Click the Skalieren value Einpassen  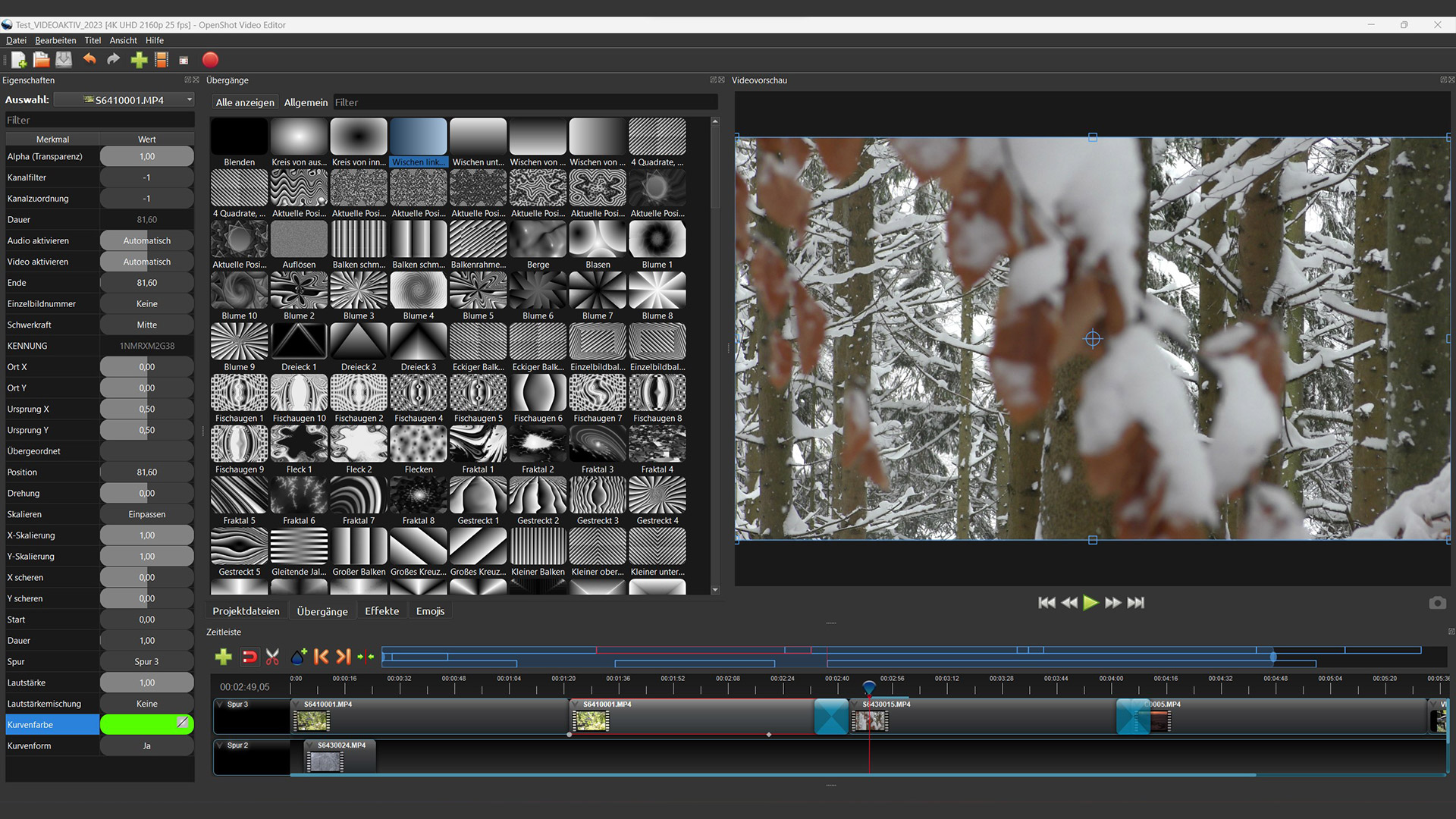pyautogui.click(x=146, y=514)
